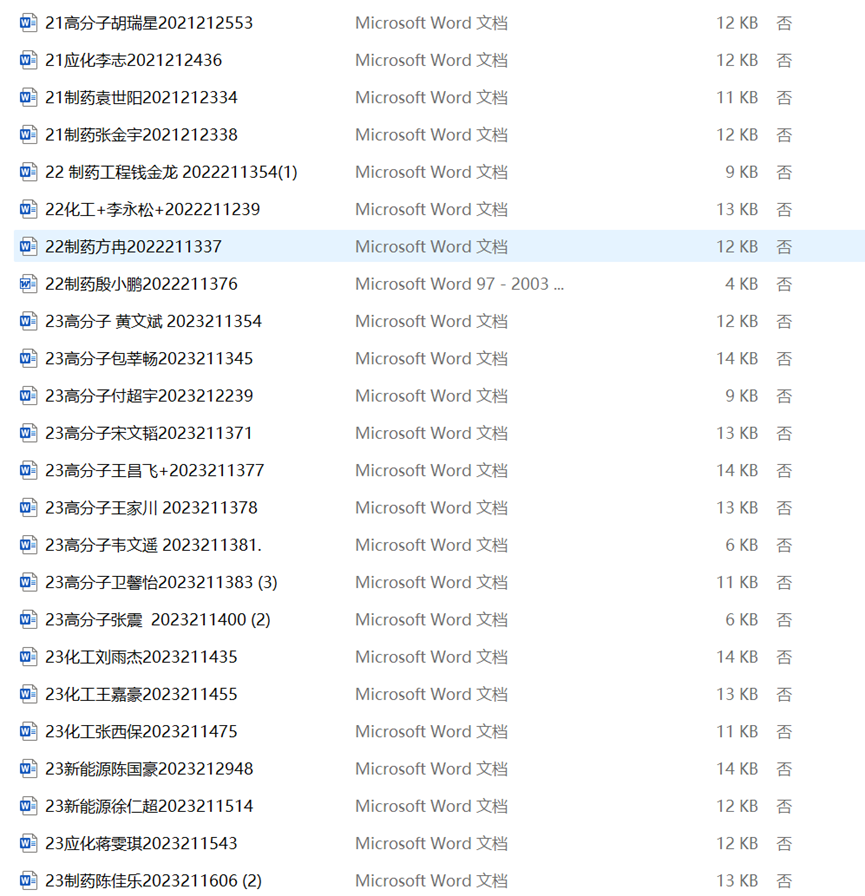Click Microsoft Word 文档 type of 23新能源陈国豪2023212948
865x896 pixels.
tap(431, 769)
